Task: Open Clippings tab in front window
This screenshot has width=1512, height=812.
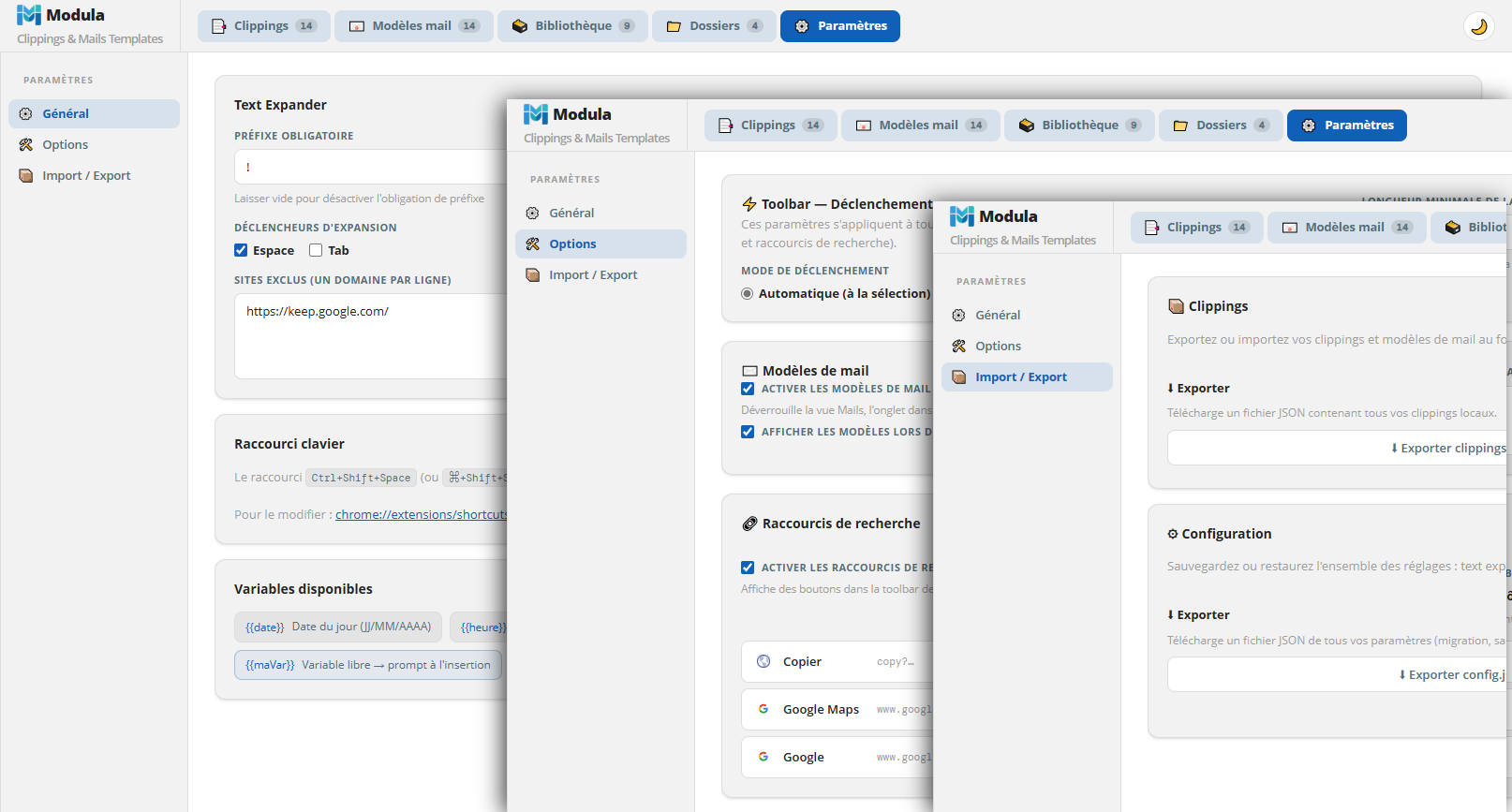Action: tap(1196, 228)
